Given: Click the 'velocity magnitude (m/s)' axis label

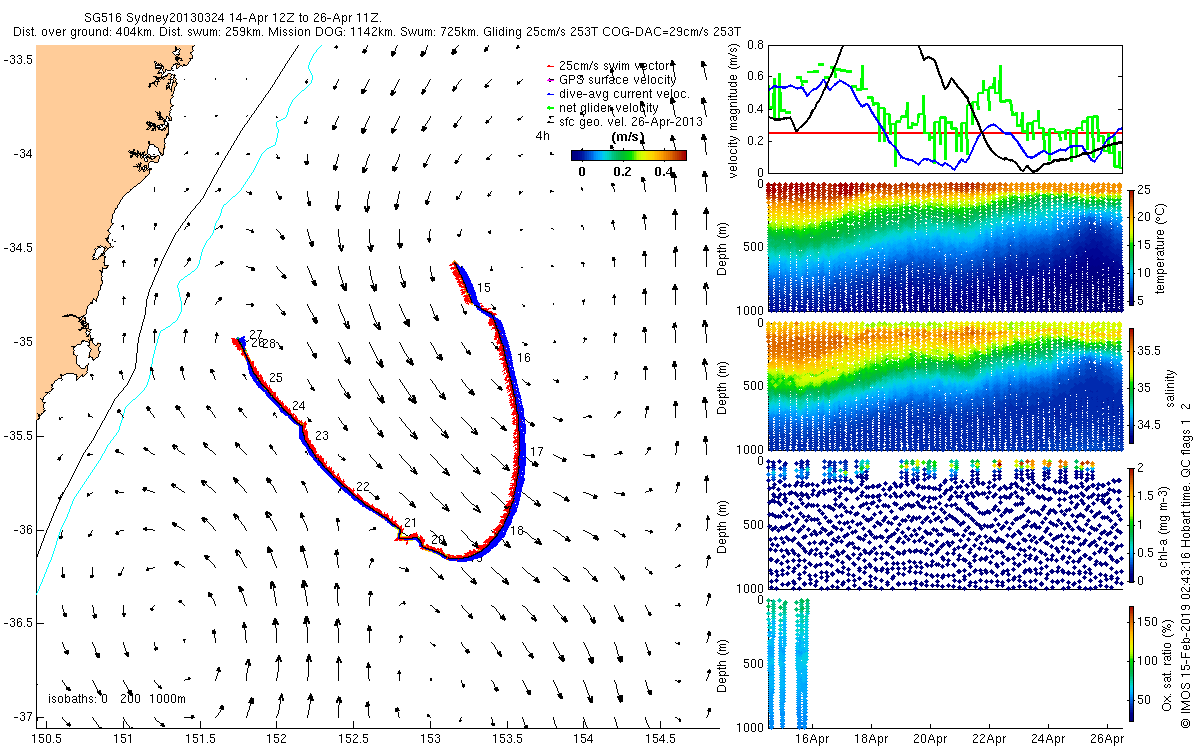Looking at the screenshot, I should point(735,110).
